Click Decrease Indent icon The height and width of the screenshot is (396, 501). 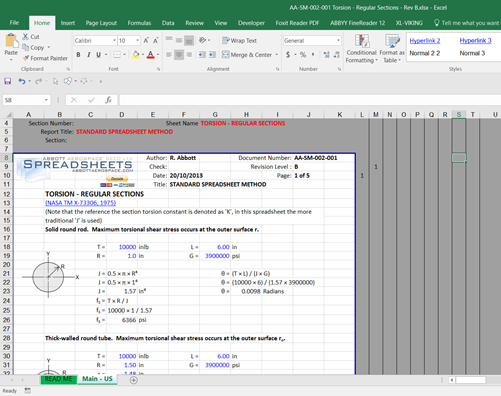[202, 55]
